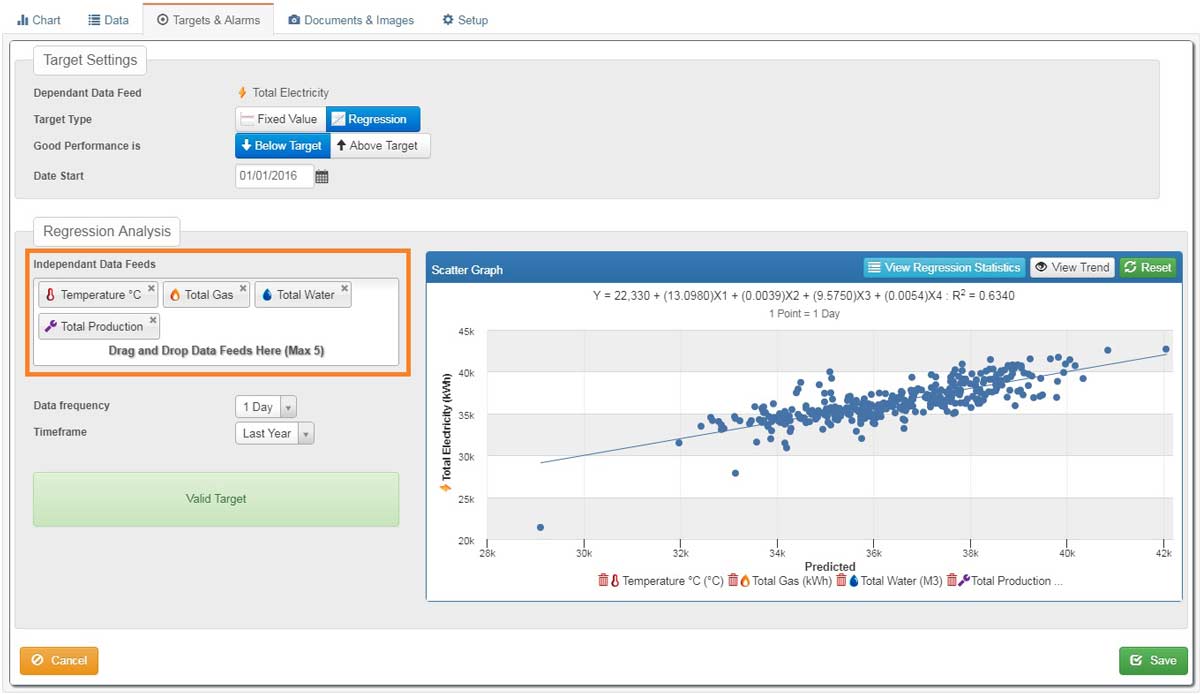Delete Total Gas using legend trash icon

pyautogui.click(x=733, y=580)
